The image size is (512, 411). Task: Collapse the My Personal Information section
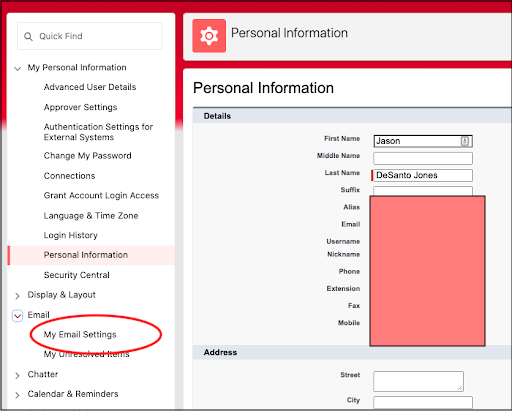[18, 69]
